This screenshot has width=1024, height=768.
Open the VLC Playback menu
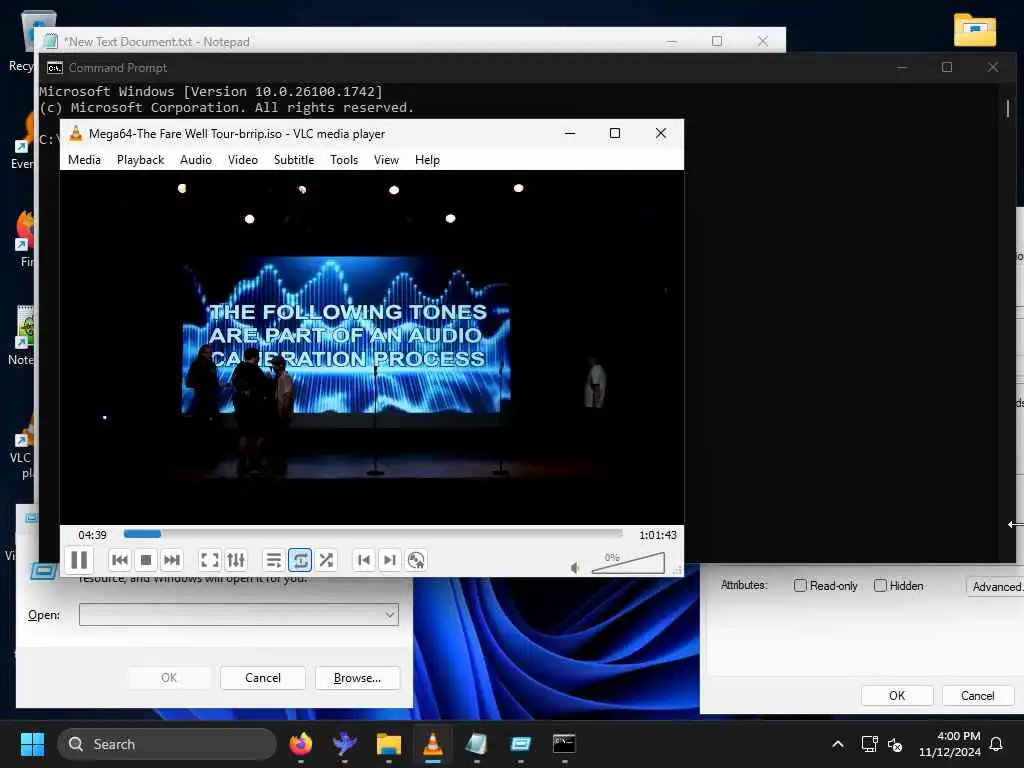point(140,160)
